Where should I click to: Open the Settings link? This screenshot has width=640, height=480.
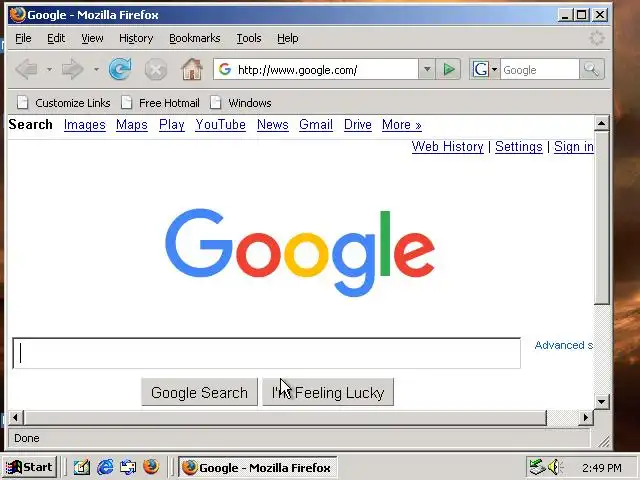tap(519, 147)
